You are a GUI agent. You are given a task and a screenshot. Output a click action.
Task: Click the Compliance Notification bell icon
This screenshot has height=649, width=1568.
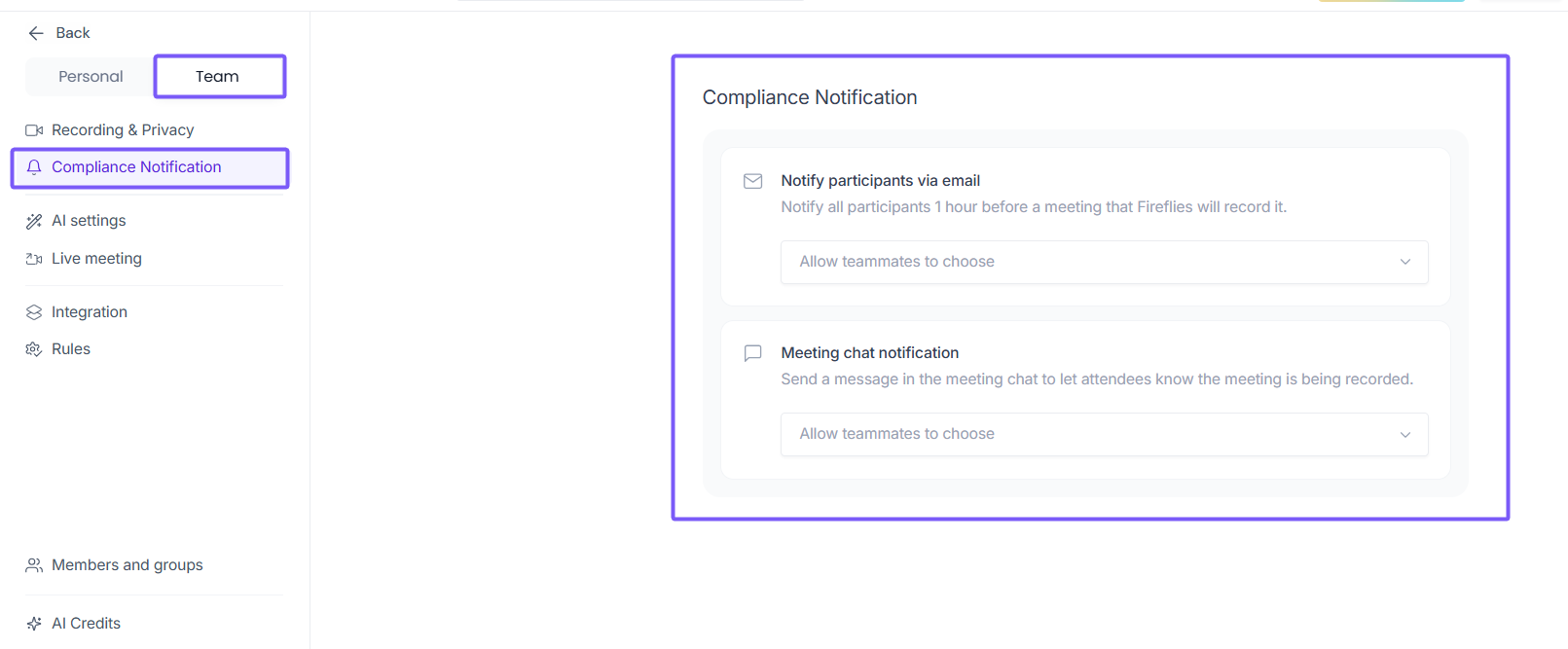point(34,167)
